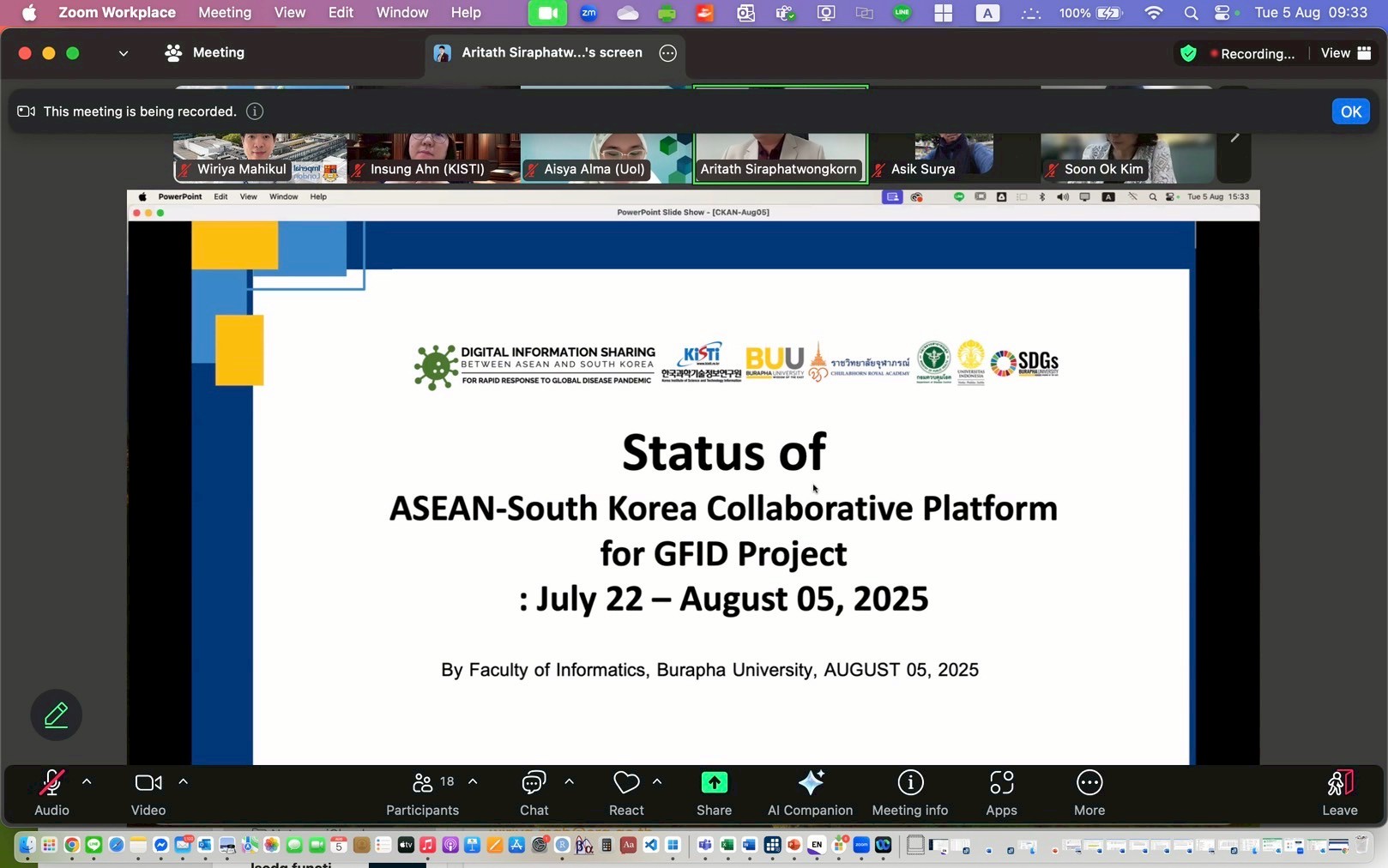Open the Chat panel
Viewport: 1388px width, 868px height.
tap(534, 793)
